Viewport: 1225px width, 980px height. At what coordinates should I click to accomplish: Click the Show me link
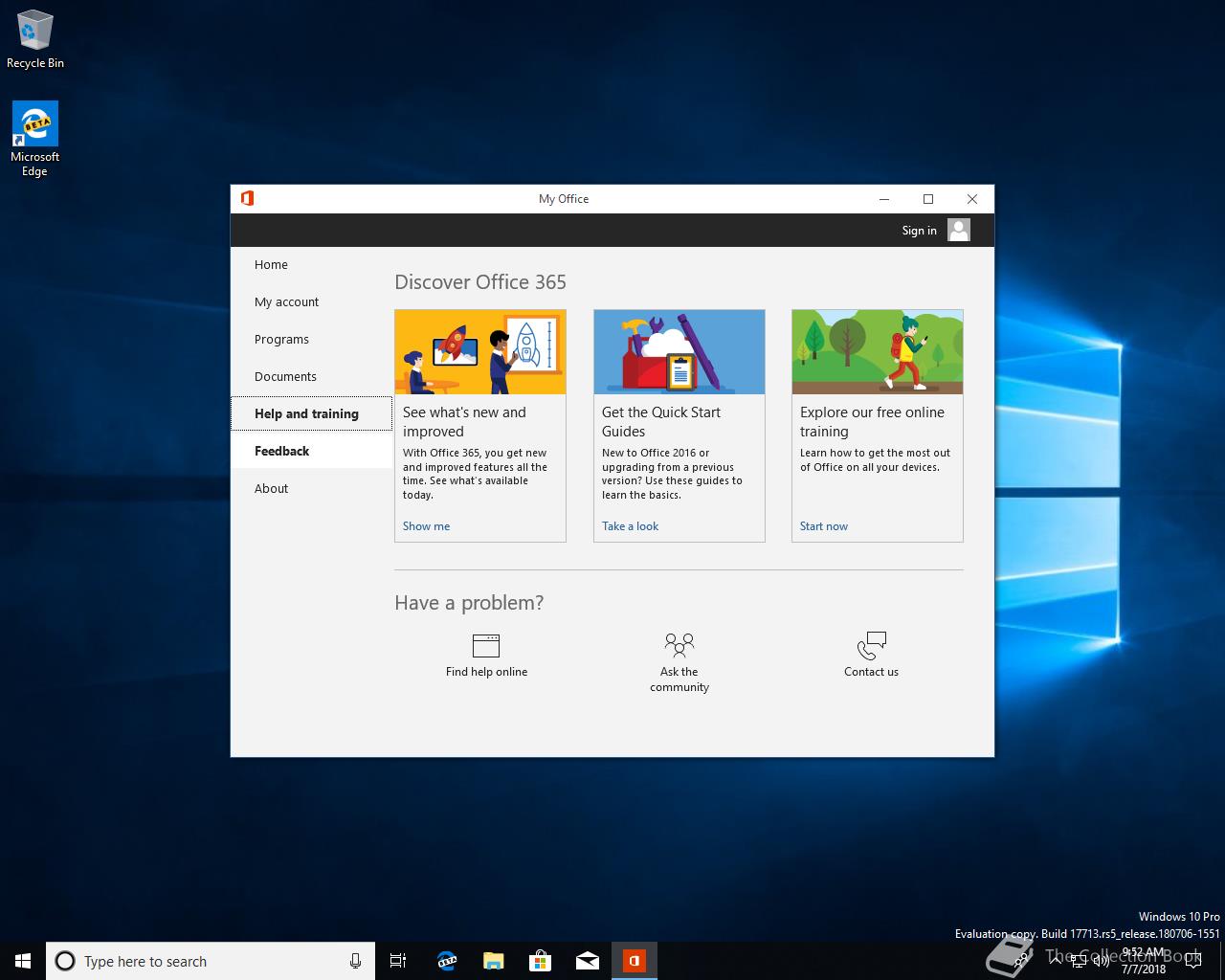pos(426,526)
